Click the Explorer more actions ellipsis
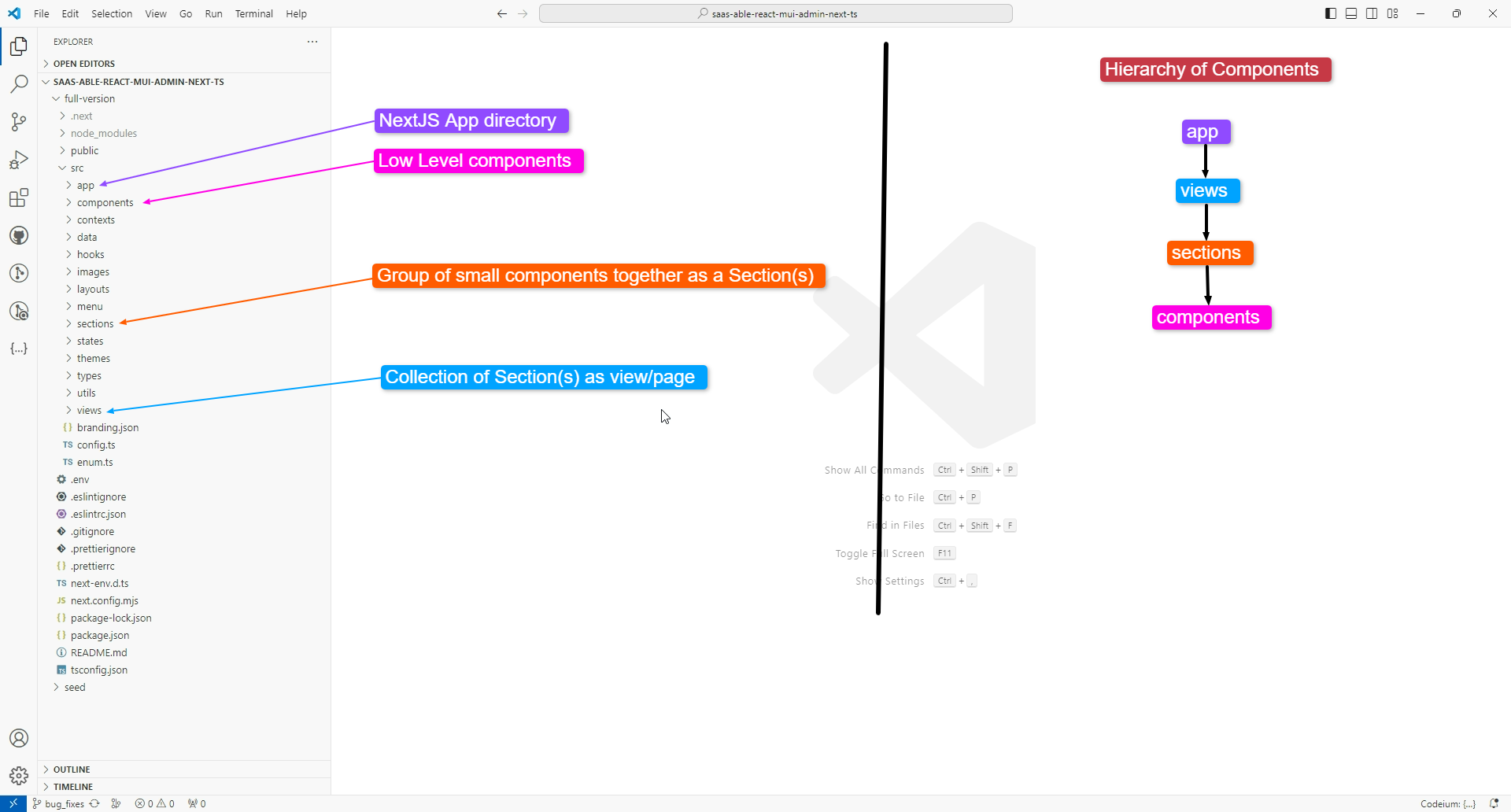This screenshot has width=1511, height=812. [x=312, y=42]
